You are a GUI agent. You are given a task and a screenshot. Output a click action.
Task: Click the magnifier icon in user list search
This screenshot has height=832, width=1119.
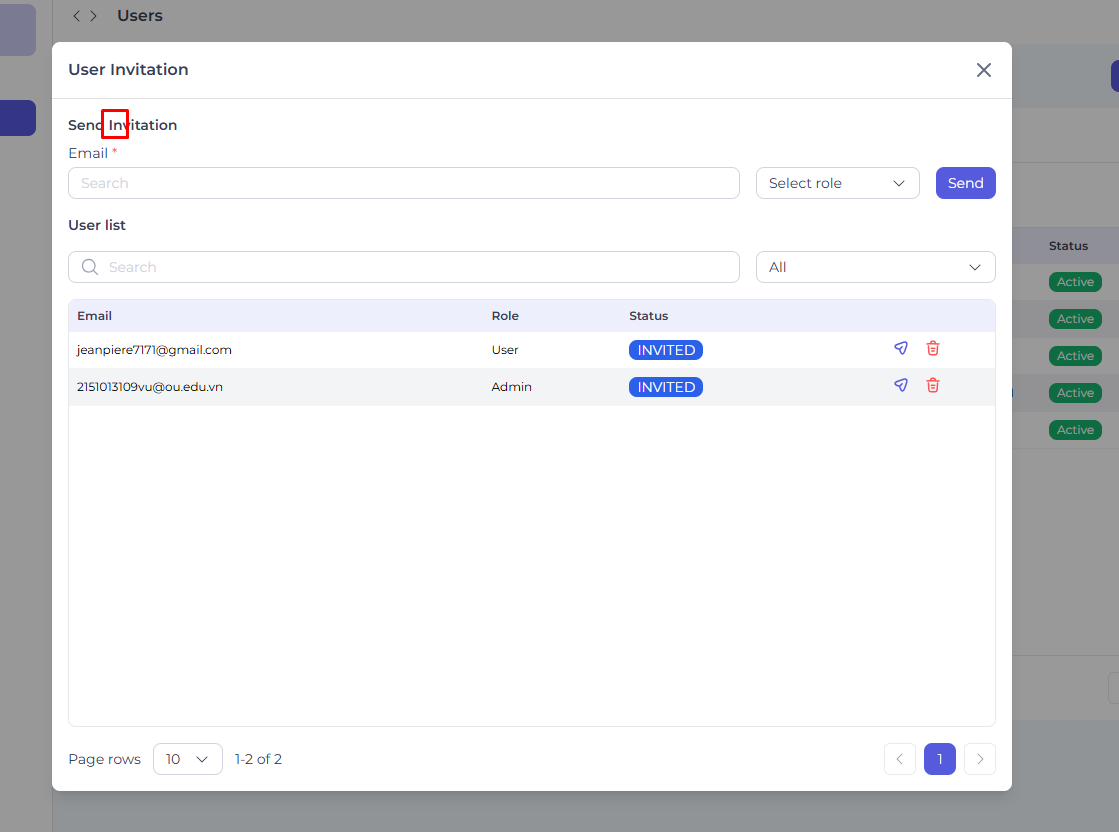click(x=90, y=267)
